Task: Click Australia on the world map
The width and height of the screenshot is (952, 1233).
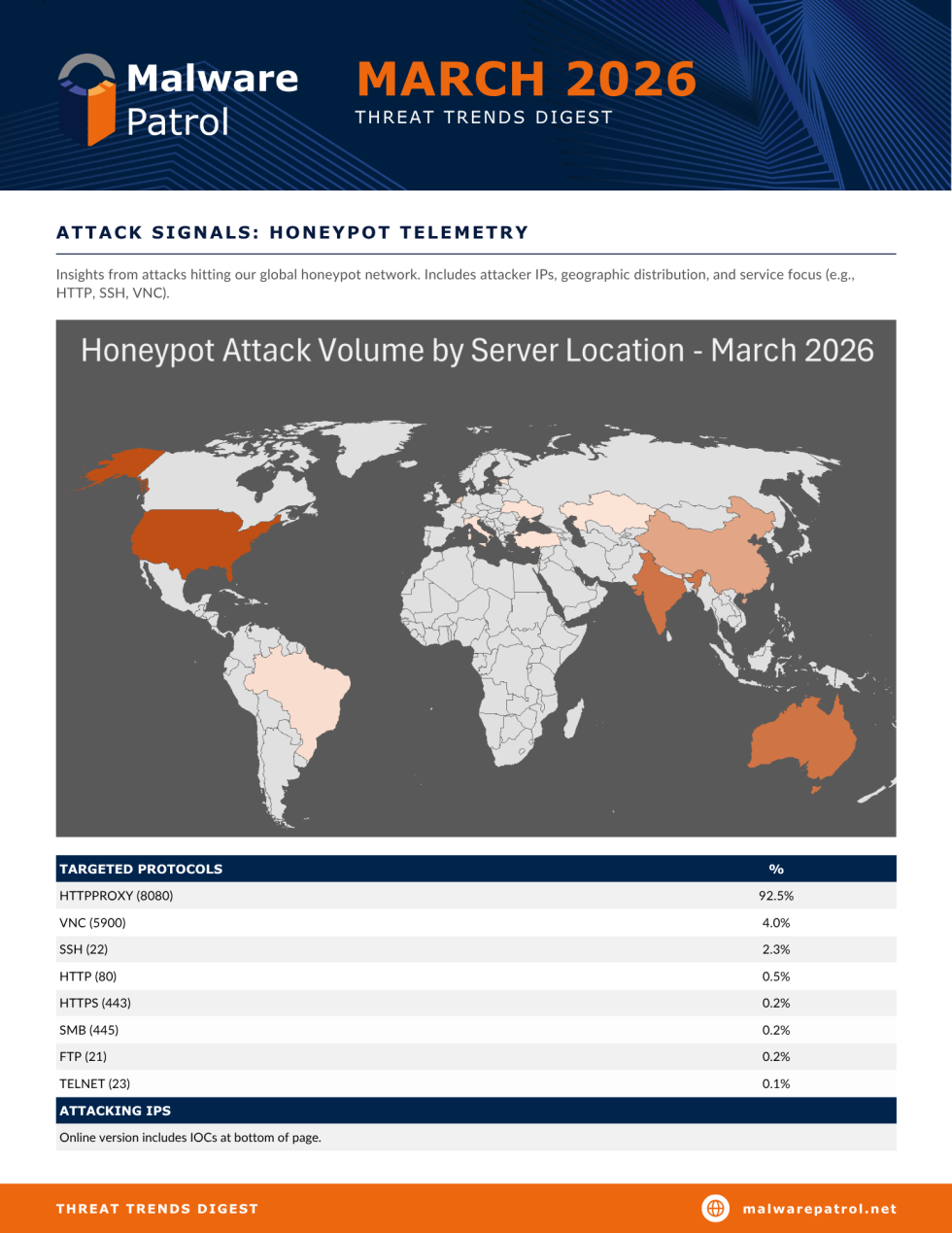Action: [x=804, y=738]
